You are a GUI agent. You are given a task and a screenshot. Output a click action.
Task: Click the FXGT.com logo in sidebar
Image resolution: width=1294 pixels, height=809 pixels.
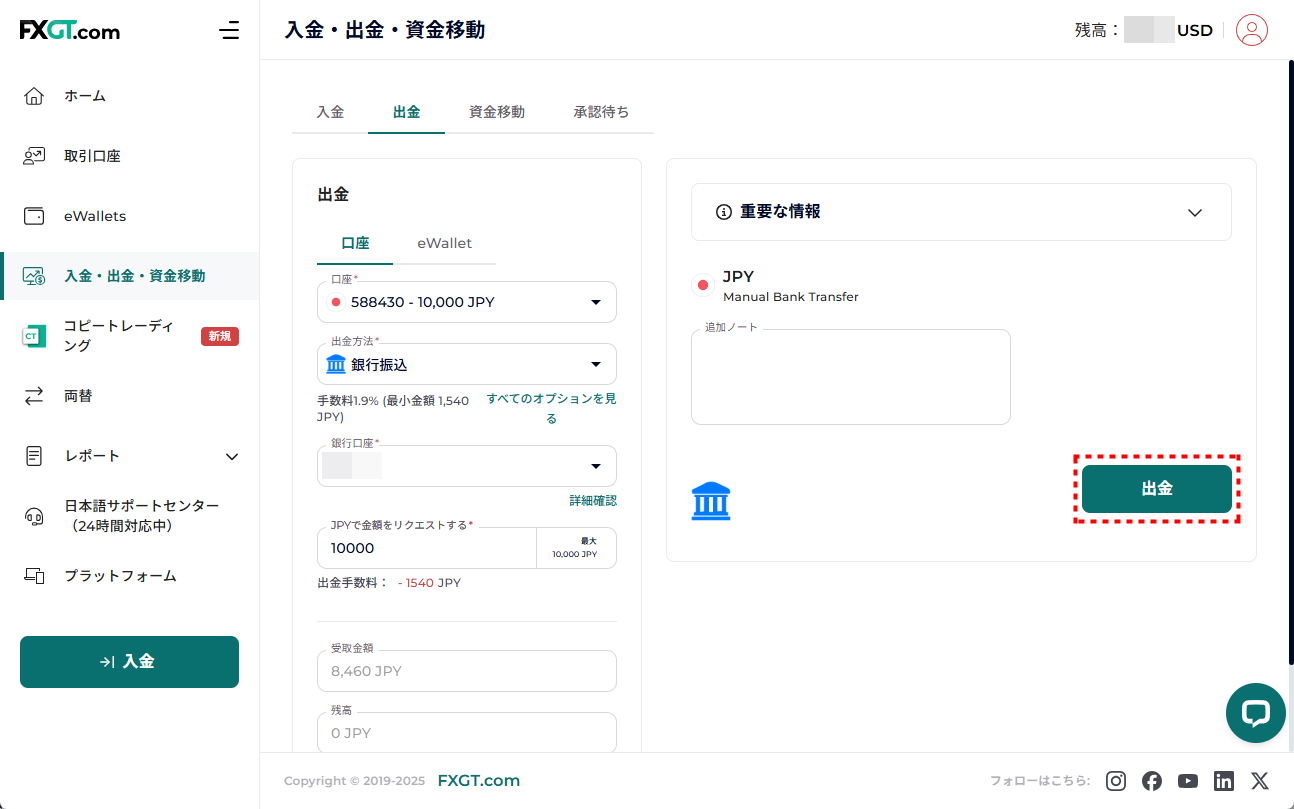click(x=70, y=31)
